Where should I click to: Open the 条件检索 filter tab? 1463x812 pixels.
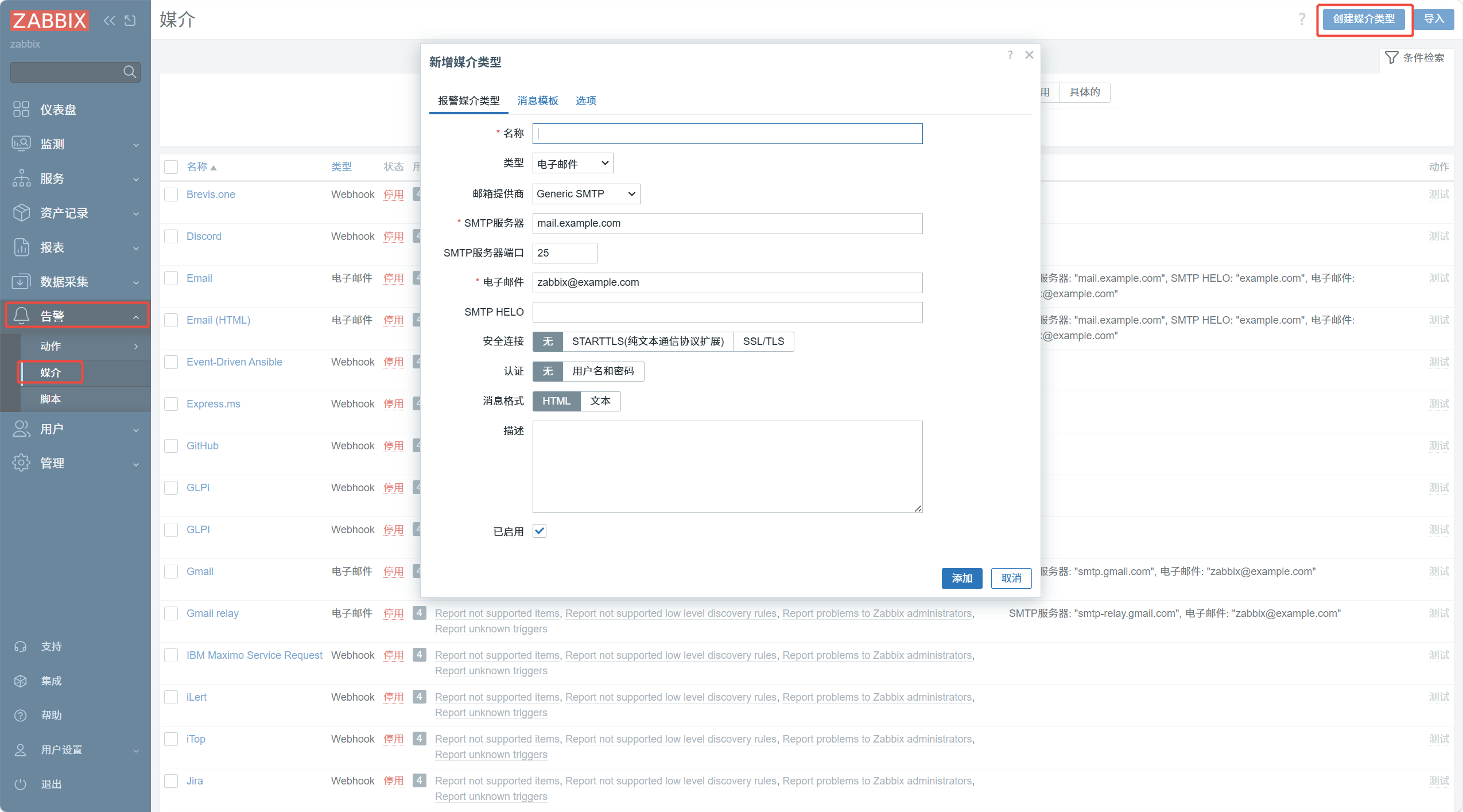coord(1415,57)
